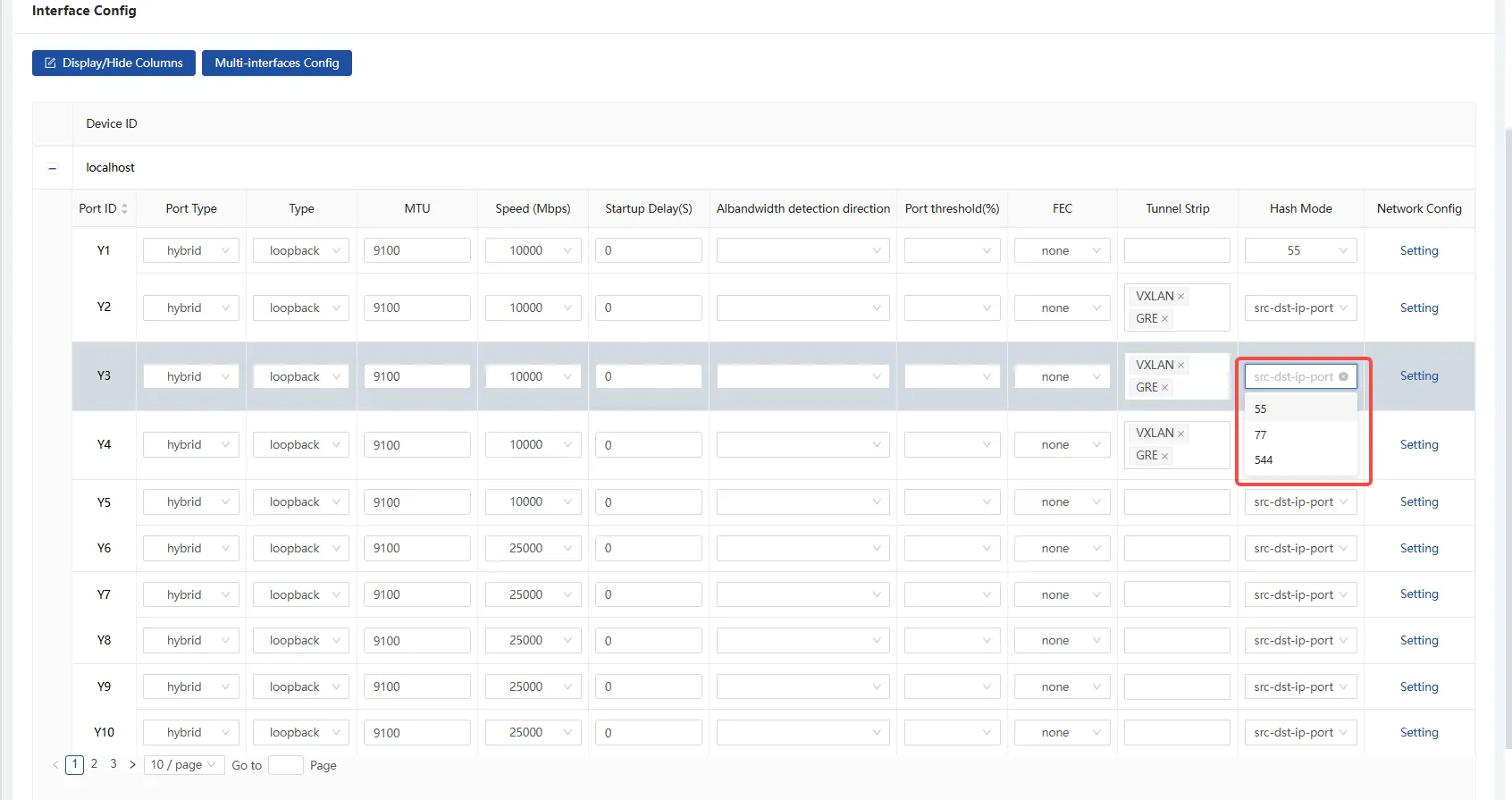
Task: Open Y6 Port threshold dropdown
Action: click(953, 548)
